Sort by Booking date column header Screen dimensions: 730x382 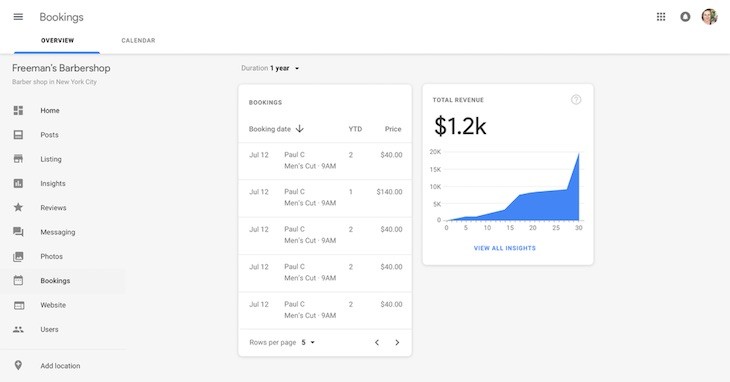(x=270, y=129)
